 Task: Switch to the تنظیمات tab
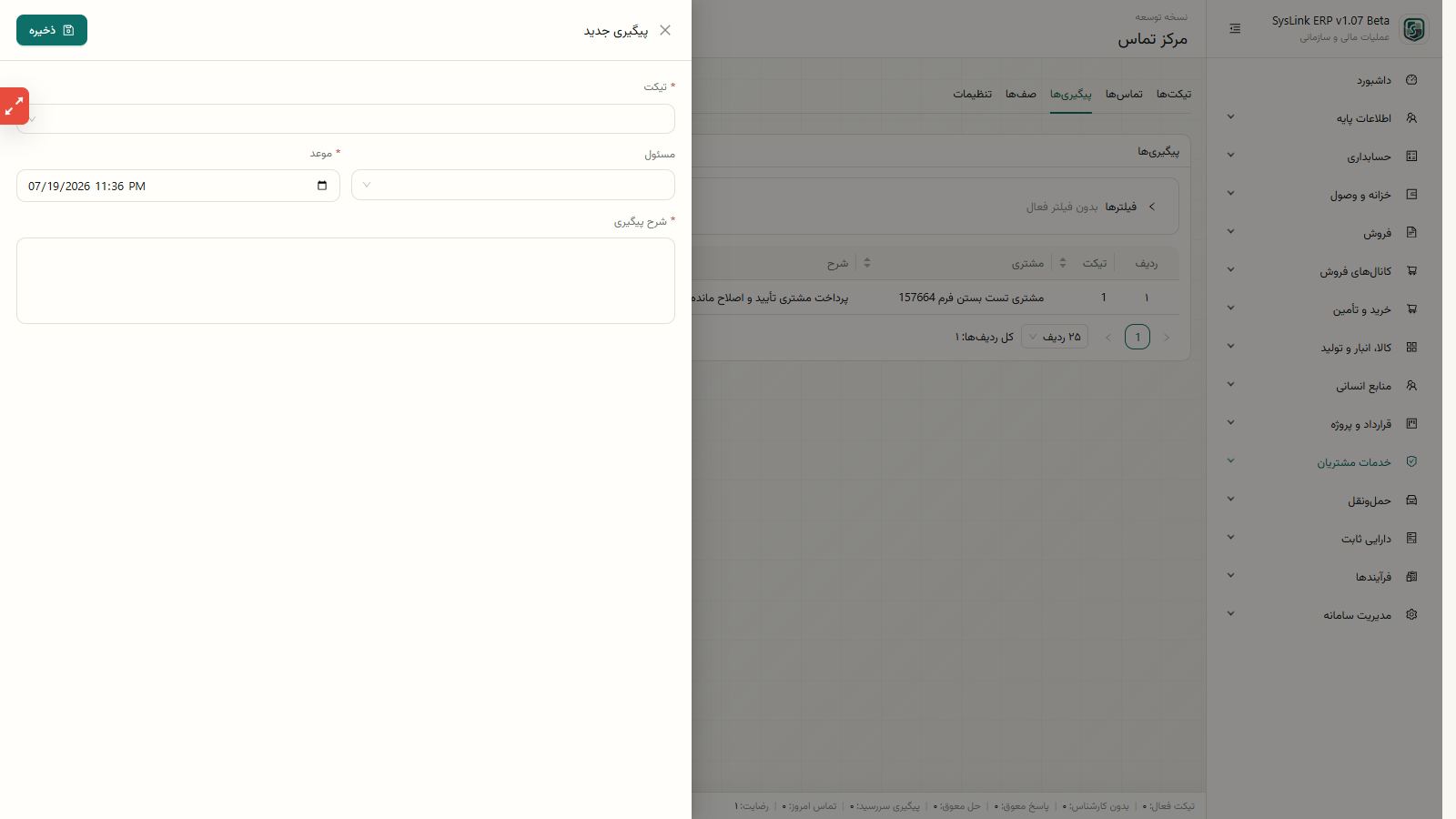tap(973, 95)
